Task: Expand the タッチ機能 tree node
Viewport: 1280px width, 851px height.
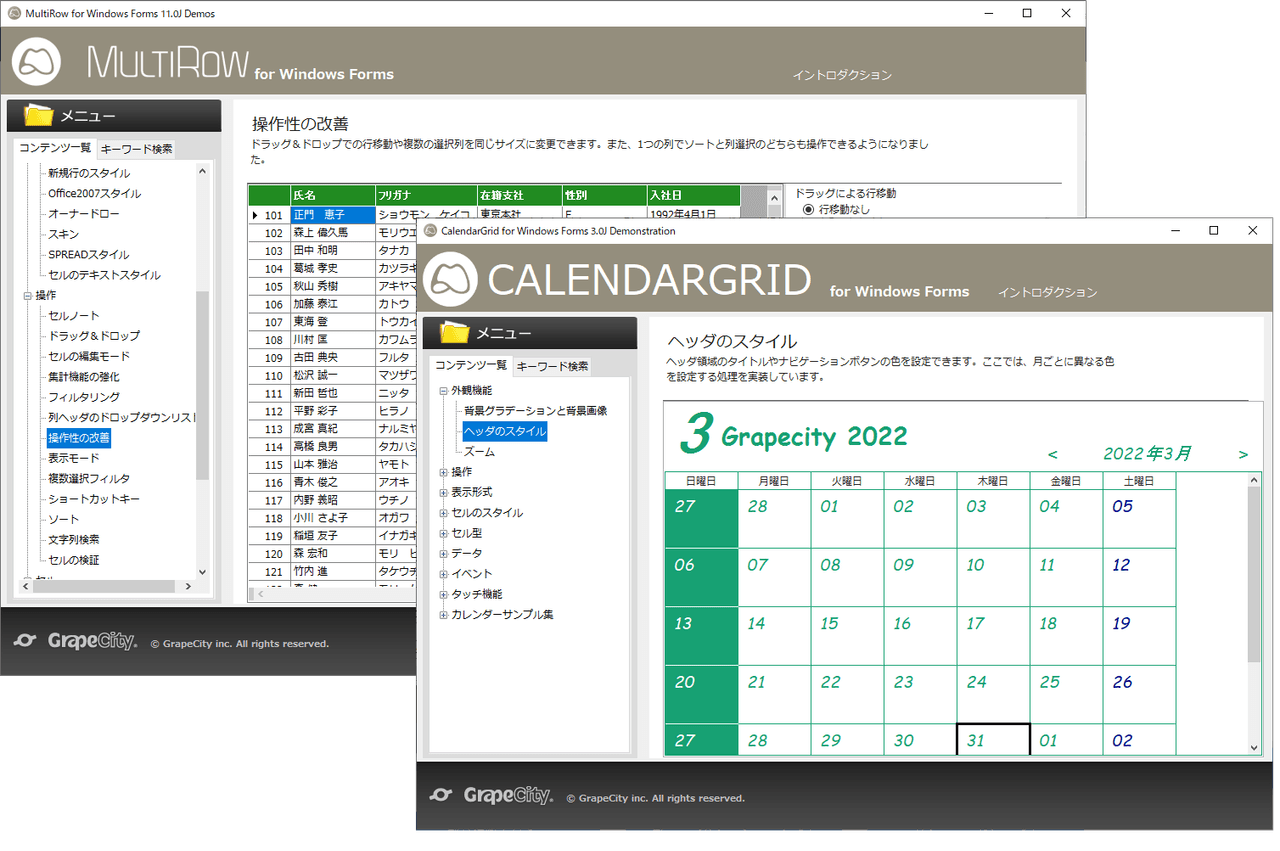Action: [443, 594]
